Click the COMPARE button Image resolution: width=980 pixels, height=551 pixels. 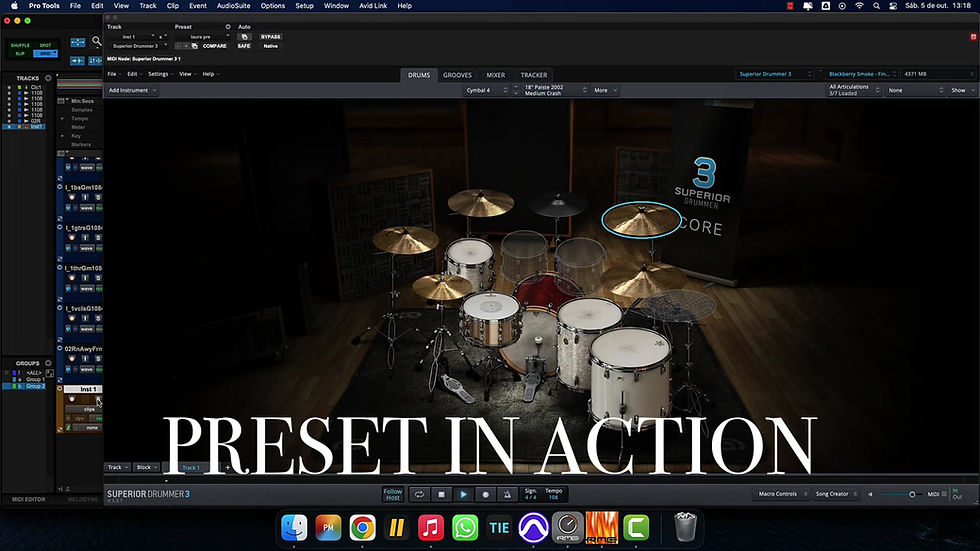click(214, 46)
